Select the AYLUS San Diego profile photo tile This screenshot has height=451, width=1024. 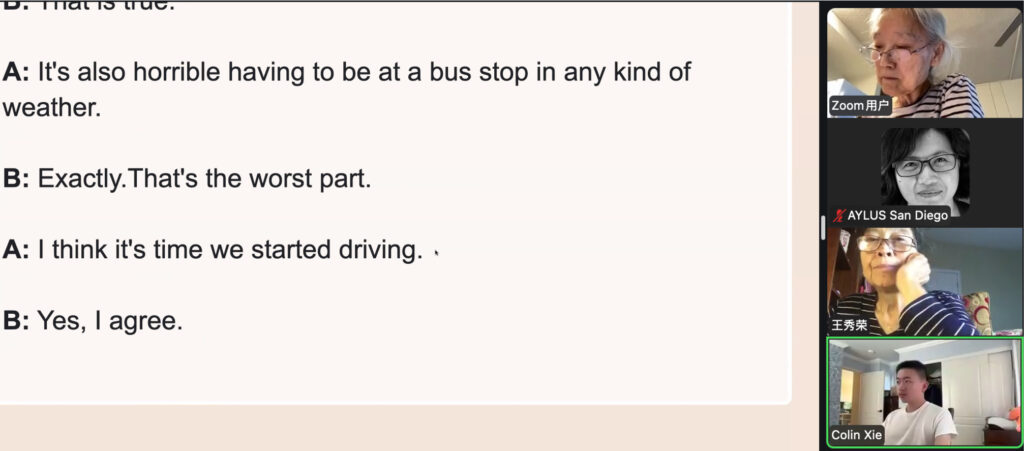(x=923, y=170)
